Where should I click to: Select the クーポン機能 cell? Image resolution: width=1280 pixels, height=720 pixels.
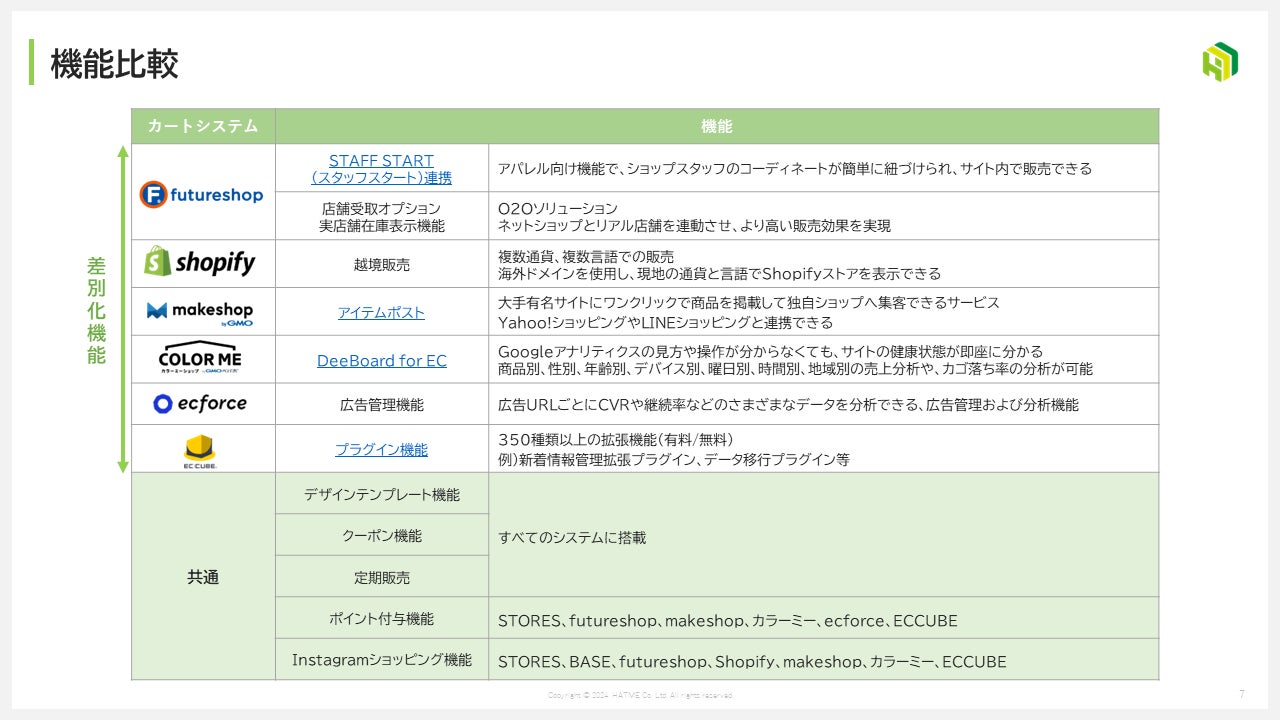[x=382, y=535]
